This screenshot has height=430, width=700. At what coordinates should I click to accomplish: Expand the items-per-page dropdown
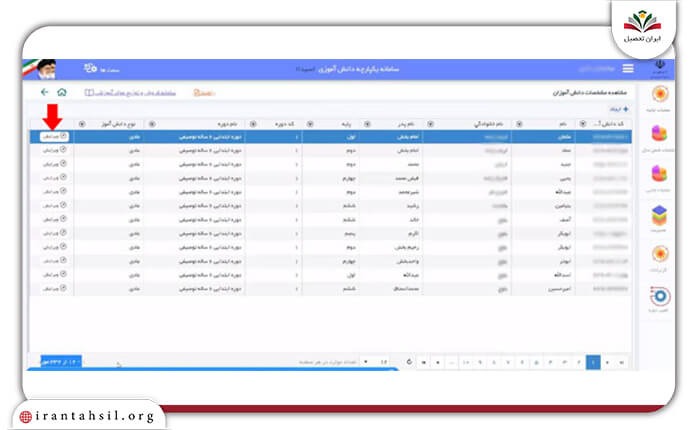374,362
